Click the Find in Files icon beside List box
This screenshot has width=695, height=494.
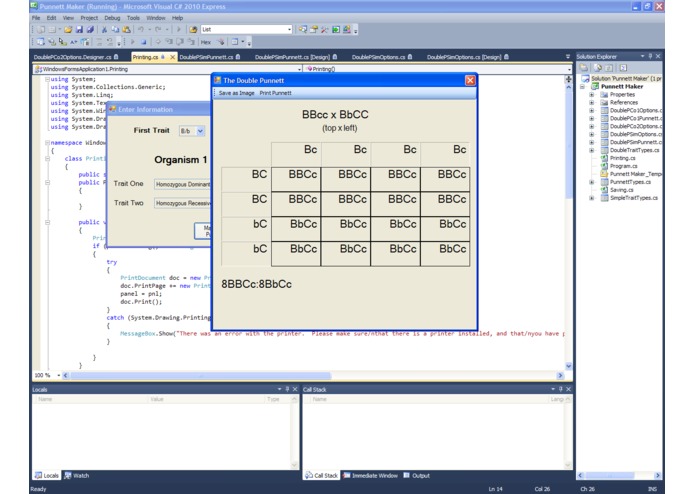point(193,30)
